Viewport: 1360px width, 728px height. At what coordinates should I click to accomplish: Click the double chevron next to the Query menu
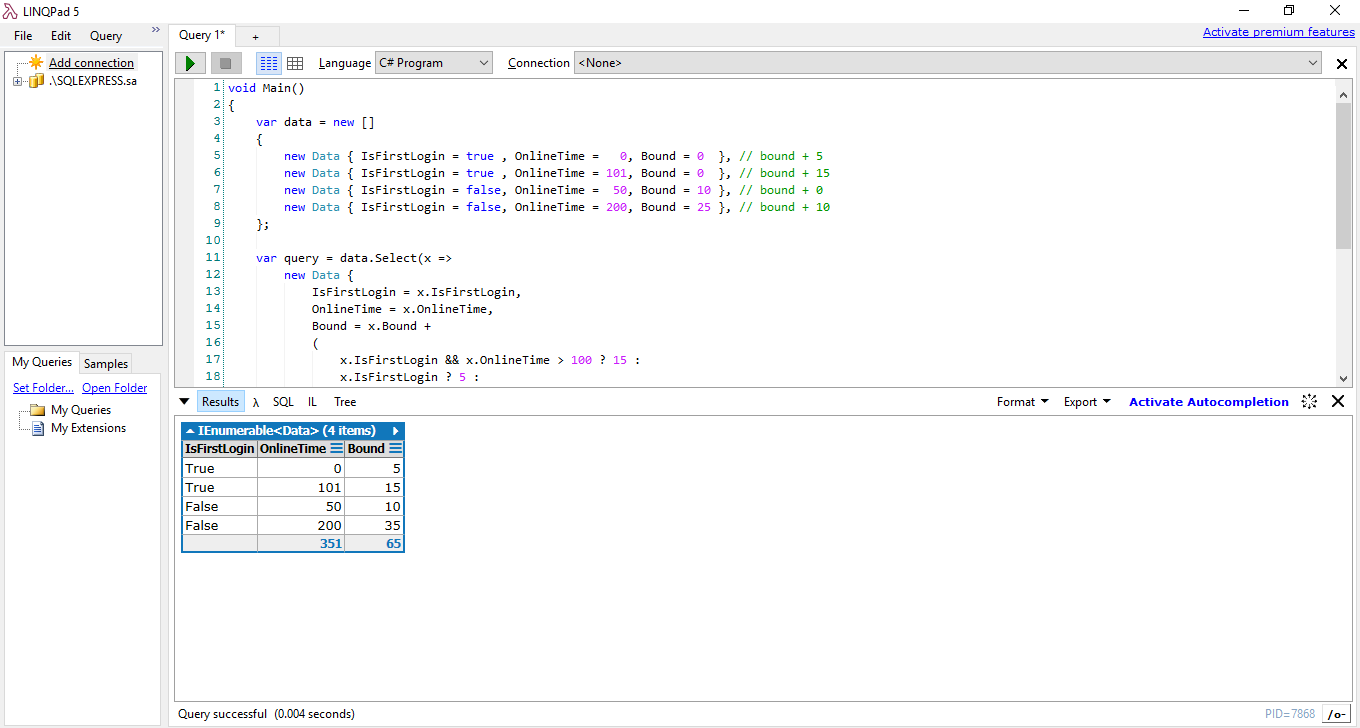[x=156, y=30]
